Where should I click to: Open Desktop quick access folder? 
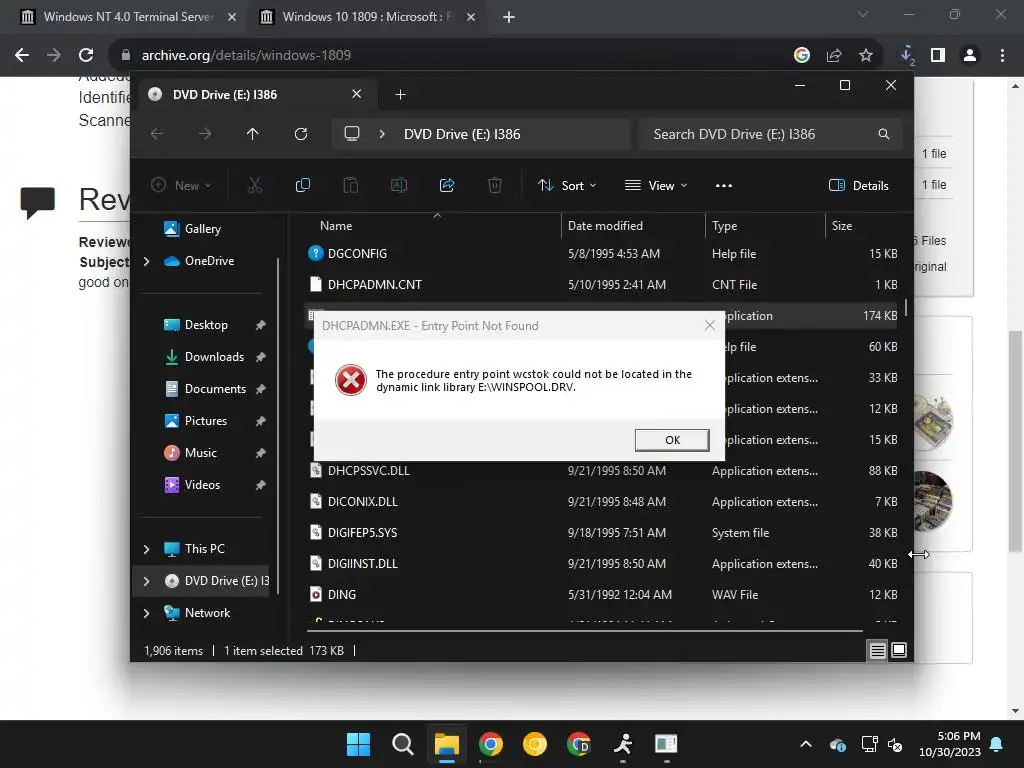(206, 325)
